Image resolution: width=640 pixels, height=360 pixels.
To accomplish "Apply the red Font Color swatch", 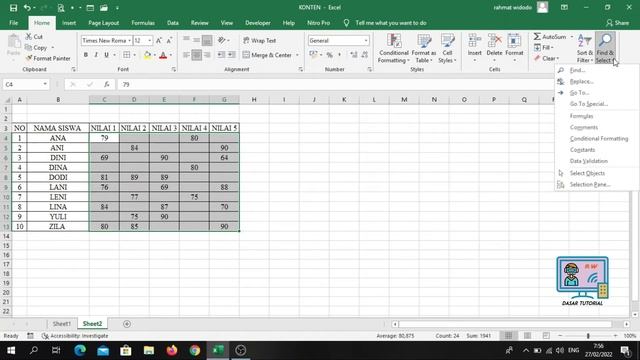I will pos(163,55).
